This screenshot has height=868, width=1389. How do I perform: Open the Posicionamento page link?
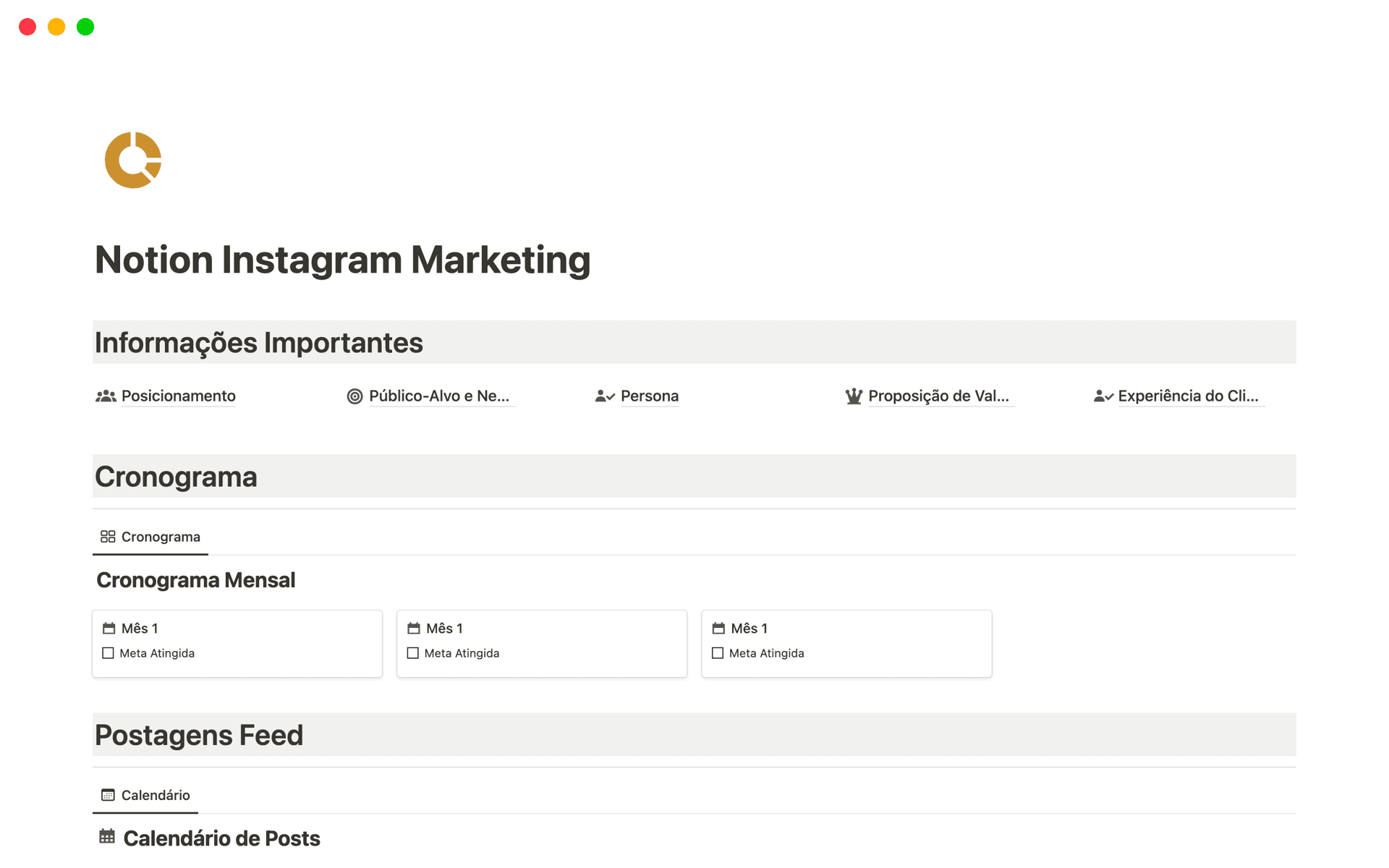point(178,396)
